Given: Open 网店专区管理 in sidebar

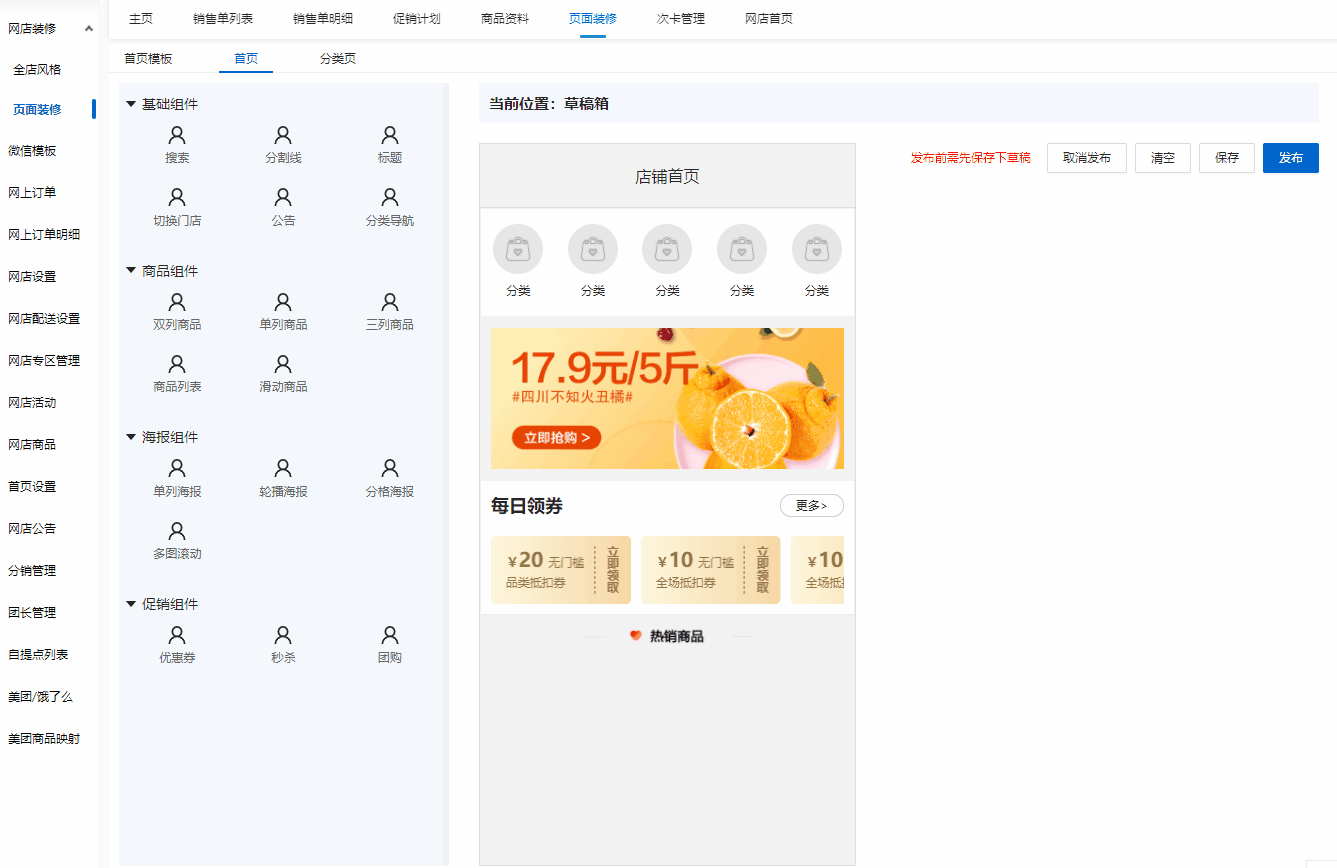Looking at the screenshot, I should (x=44, y=361).
